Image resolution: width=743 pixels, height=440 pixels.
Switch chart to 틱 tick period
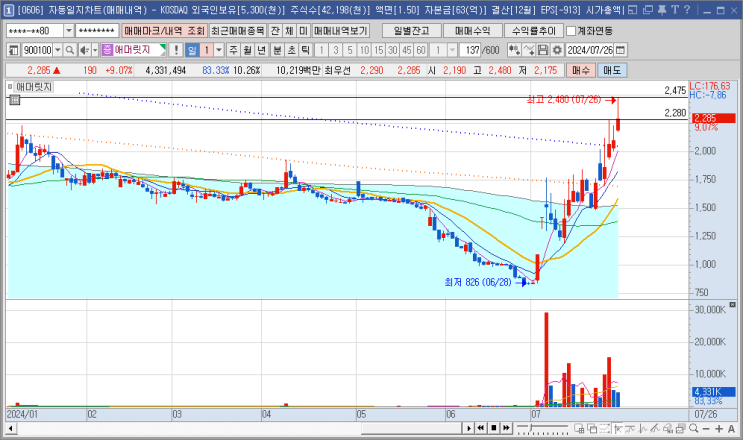[x=306, y=50]
